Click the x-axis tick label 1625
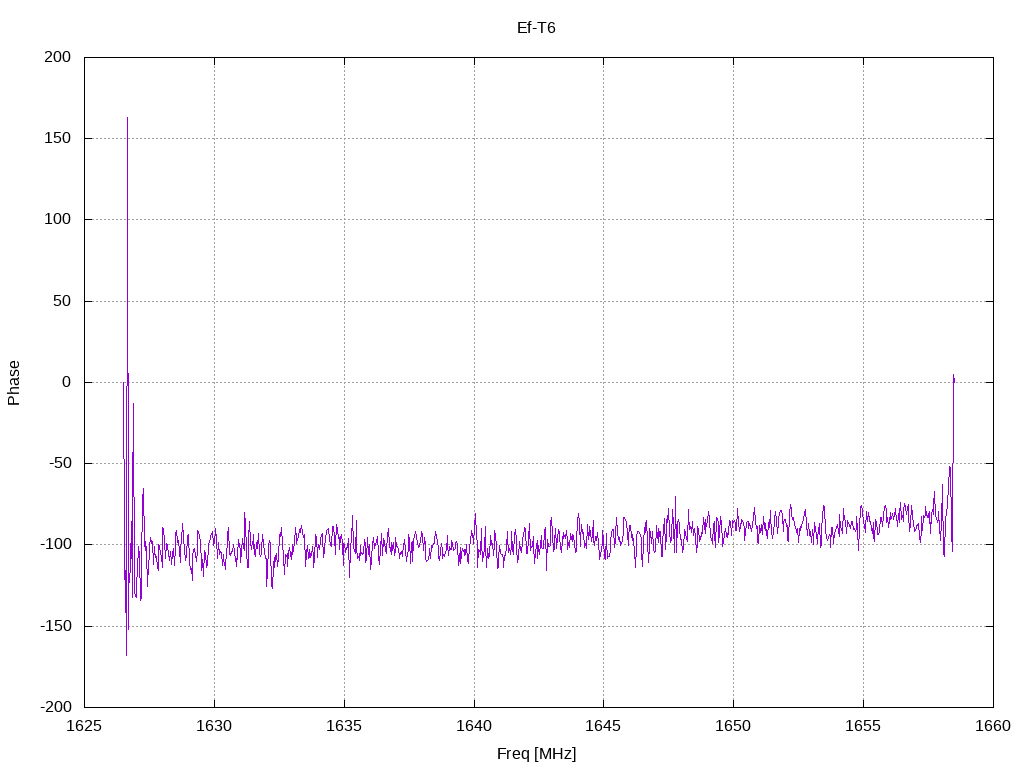 pos(84,726)
